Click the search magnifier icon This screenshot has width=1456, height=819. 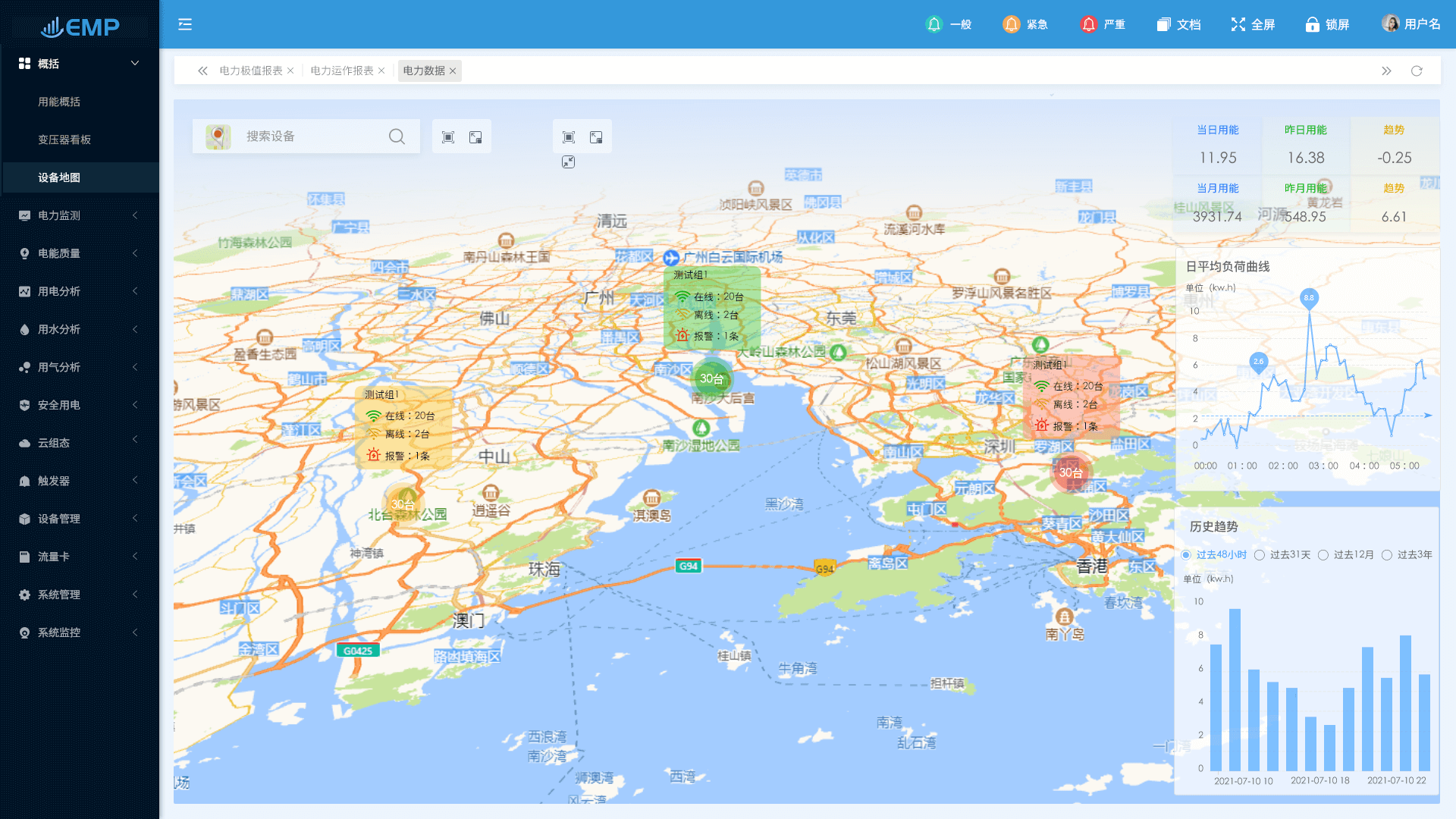pos(397,136)
